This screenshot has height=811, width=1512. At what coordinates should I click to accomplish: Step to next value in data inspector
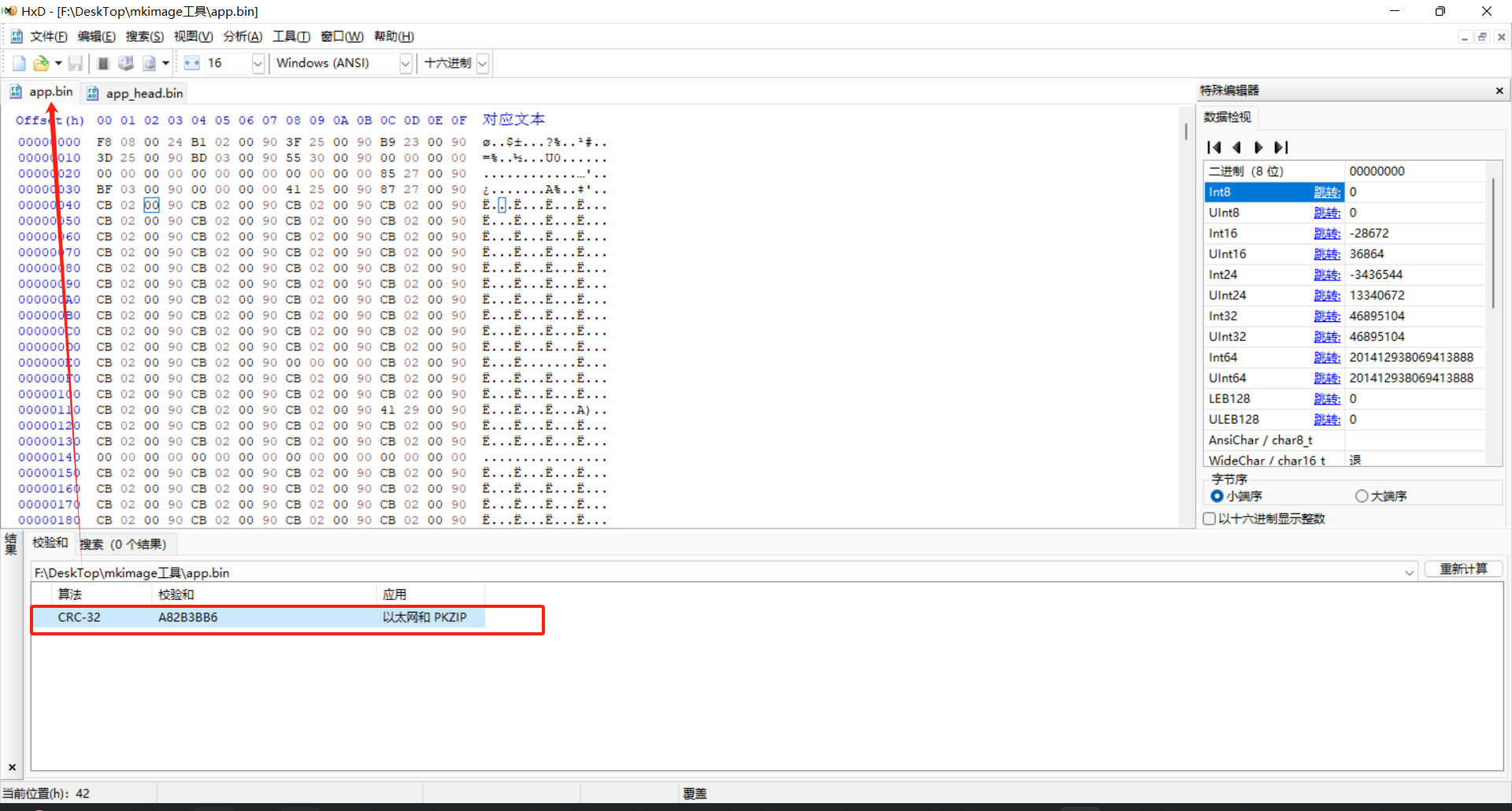(1258, 147)
